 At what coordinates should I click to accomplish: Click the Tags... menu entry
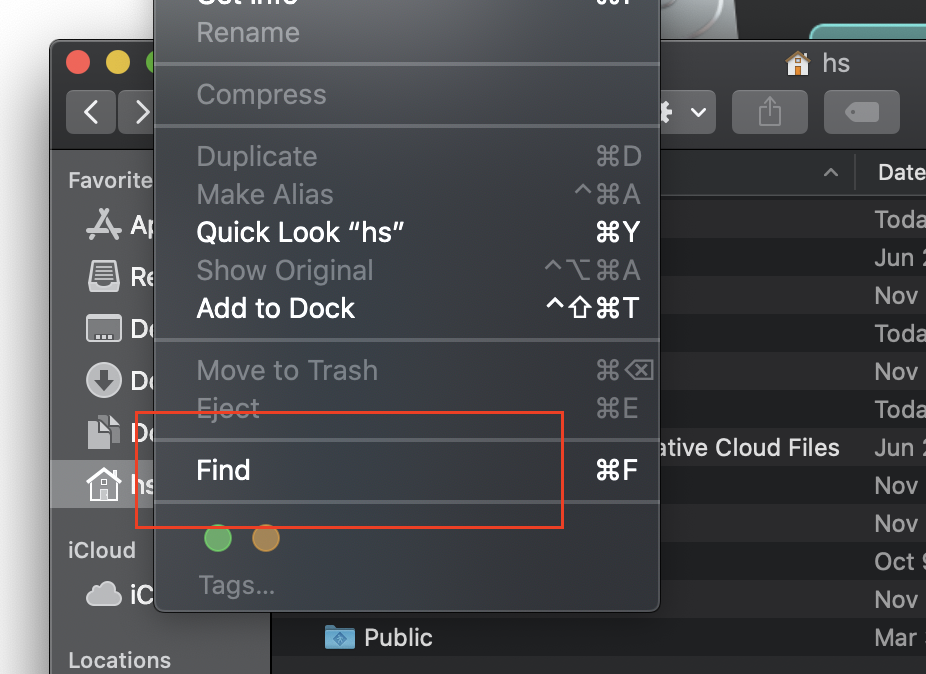point(236,585)
